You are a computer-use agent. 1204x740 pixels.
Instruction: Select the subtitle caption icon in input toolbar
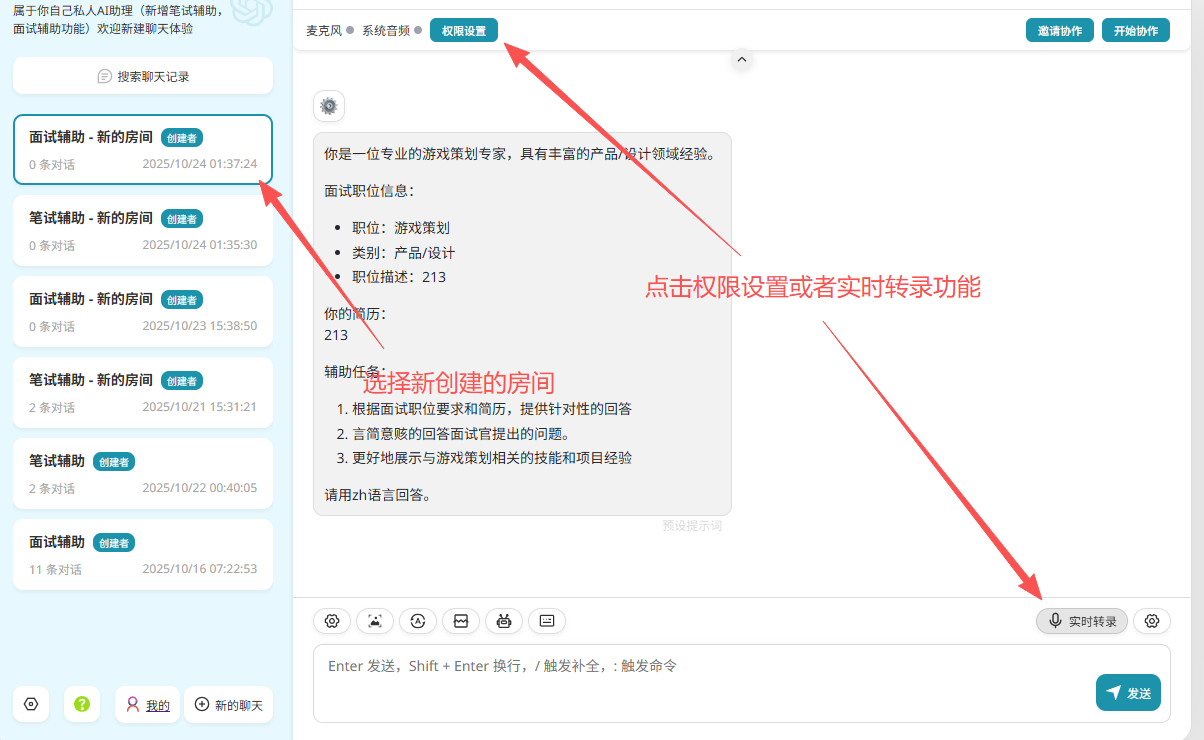point(546,621)
